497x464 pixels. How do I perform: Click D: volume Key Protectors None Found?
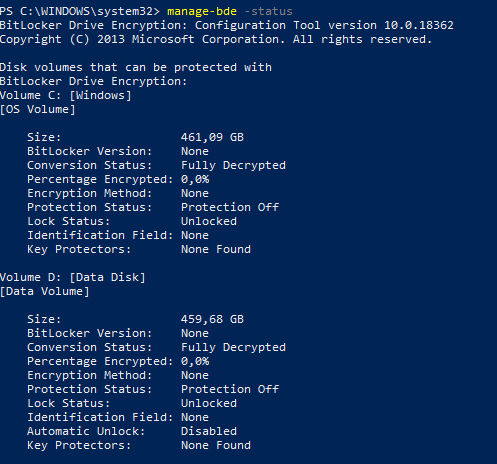tap(216, 445)
